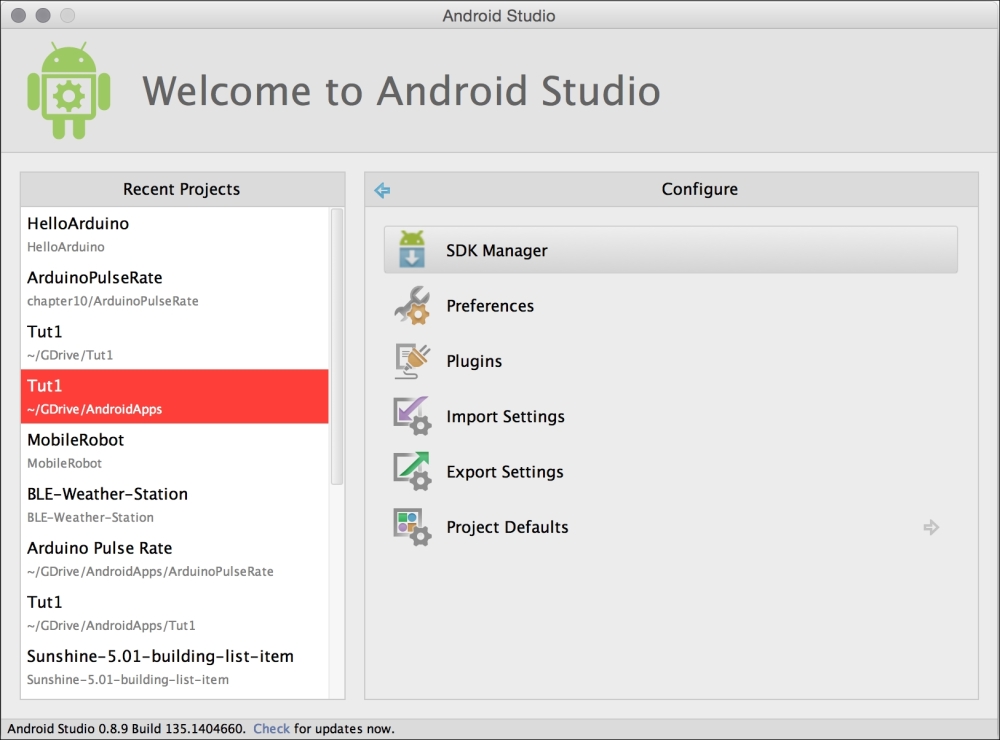Open Plugins settings
Image resolution: width=1000 pixels, height=740 pixels.
pyautogui.click(x=670, y=361)
